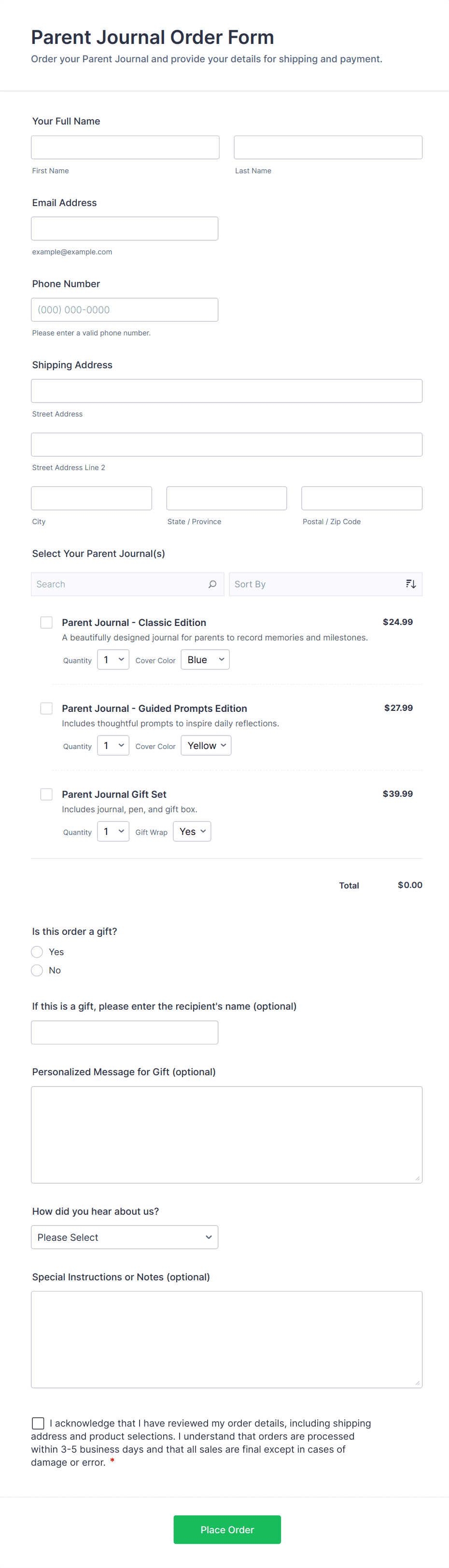Click the First Name input field
449x1568 pixels.
125,147
